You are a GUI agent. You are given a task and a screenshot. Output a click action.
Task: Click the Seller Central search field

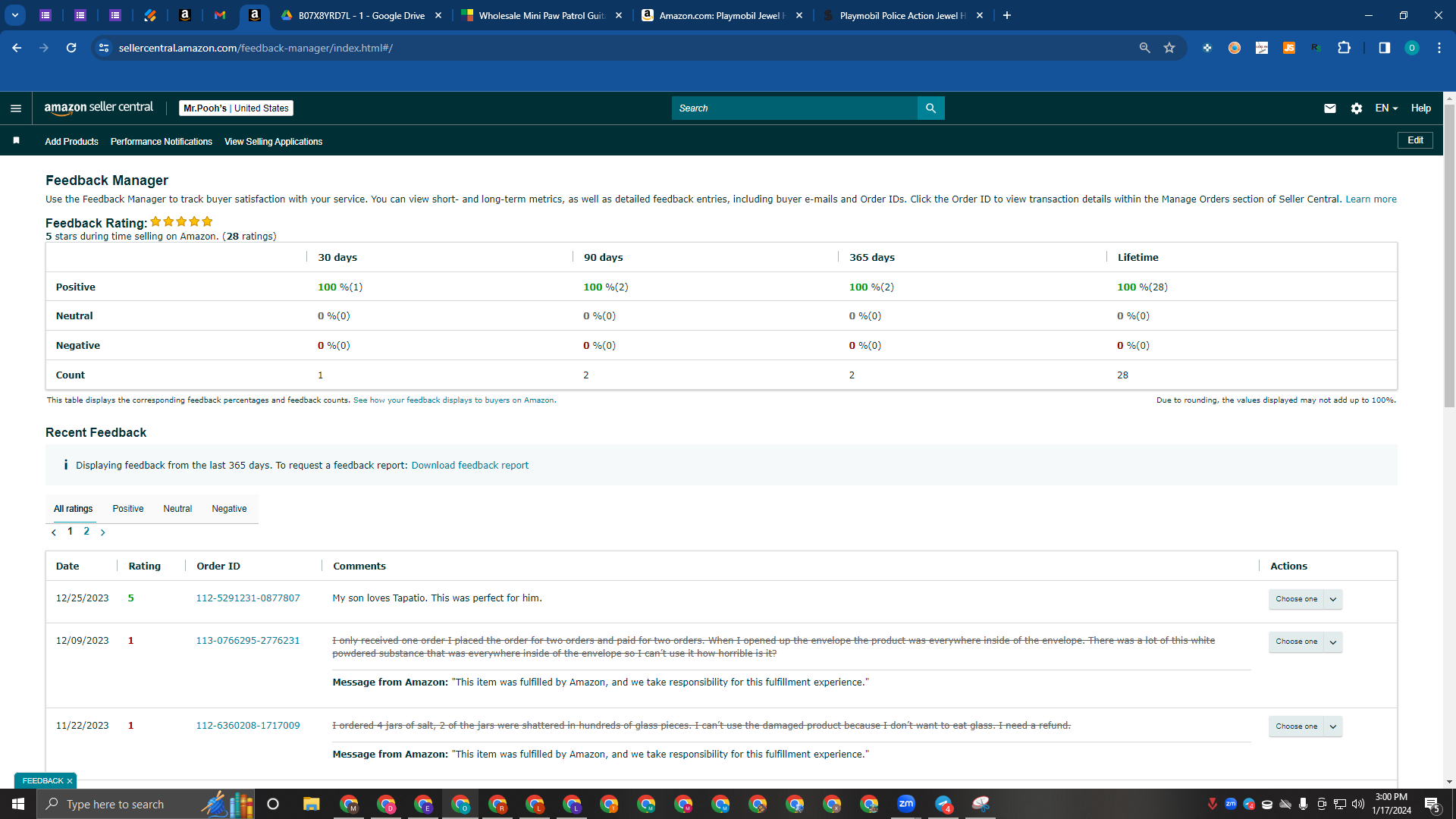[x=795, y=108]
